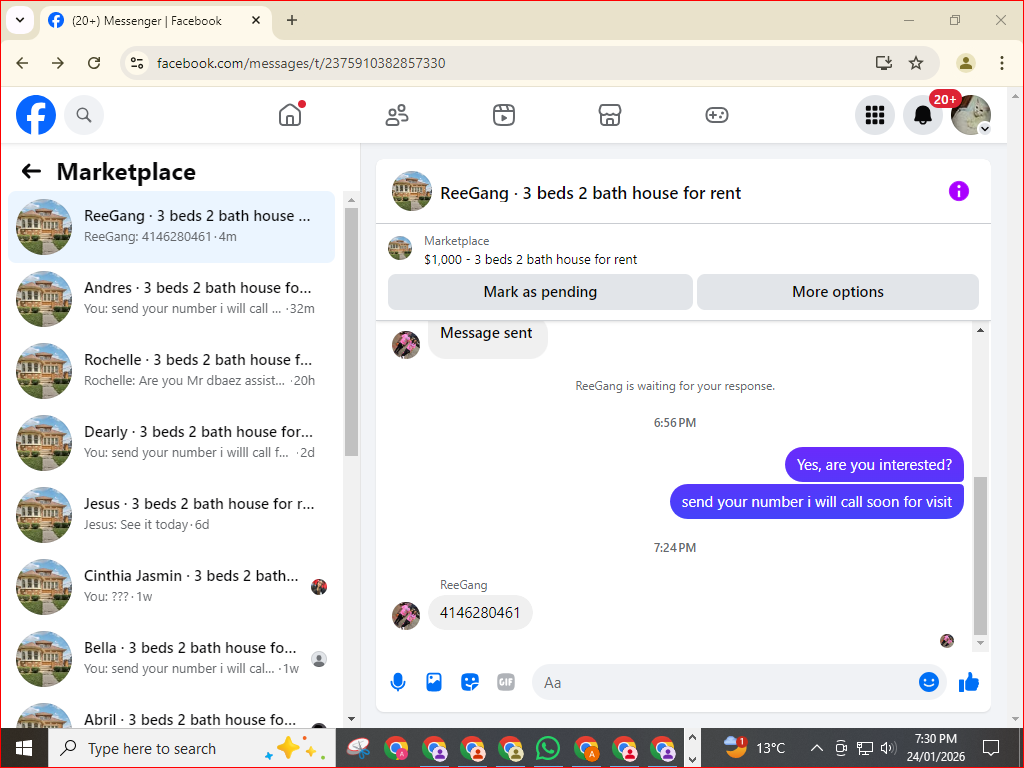Viewport: 1024px width, 768px height.
Task: Click the browser Forward arrow
Action: point(58,63)
